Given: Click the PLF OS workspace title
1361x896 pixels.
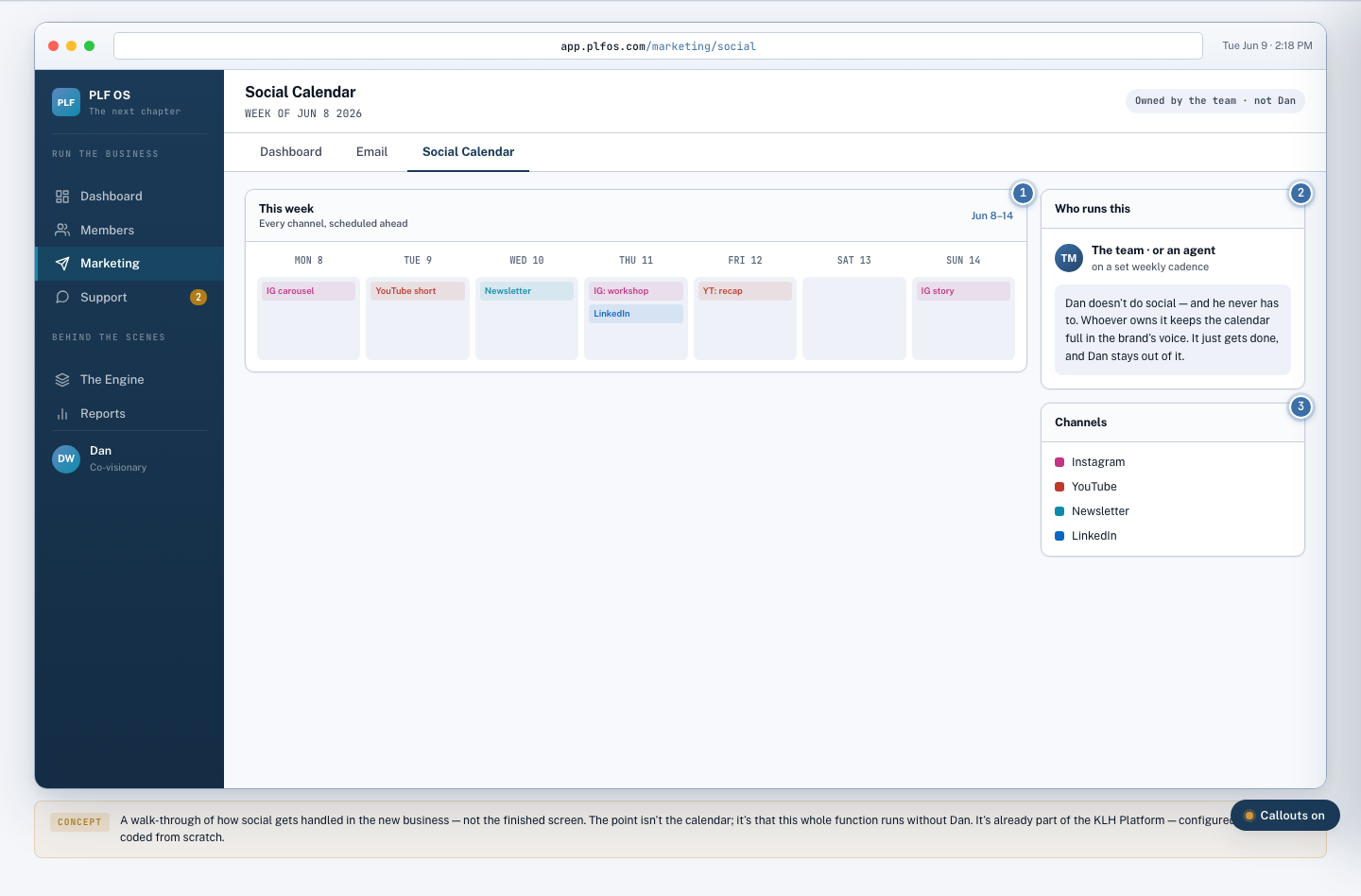Looking at the screenshot, I should [110, 95].
